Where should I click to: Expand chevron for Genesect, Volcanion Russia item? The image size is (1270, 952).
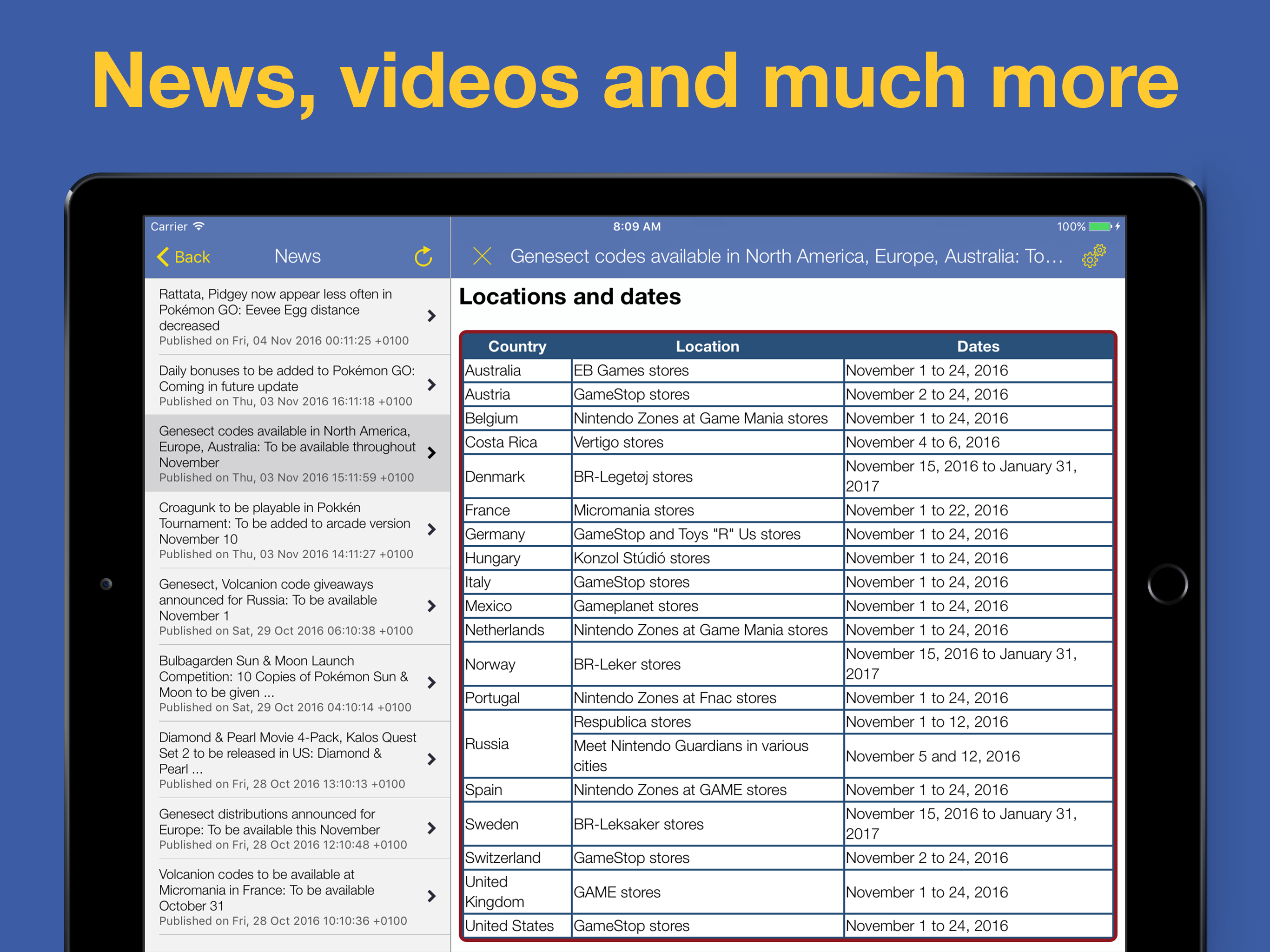click(x=432, y=606)
